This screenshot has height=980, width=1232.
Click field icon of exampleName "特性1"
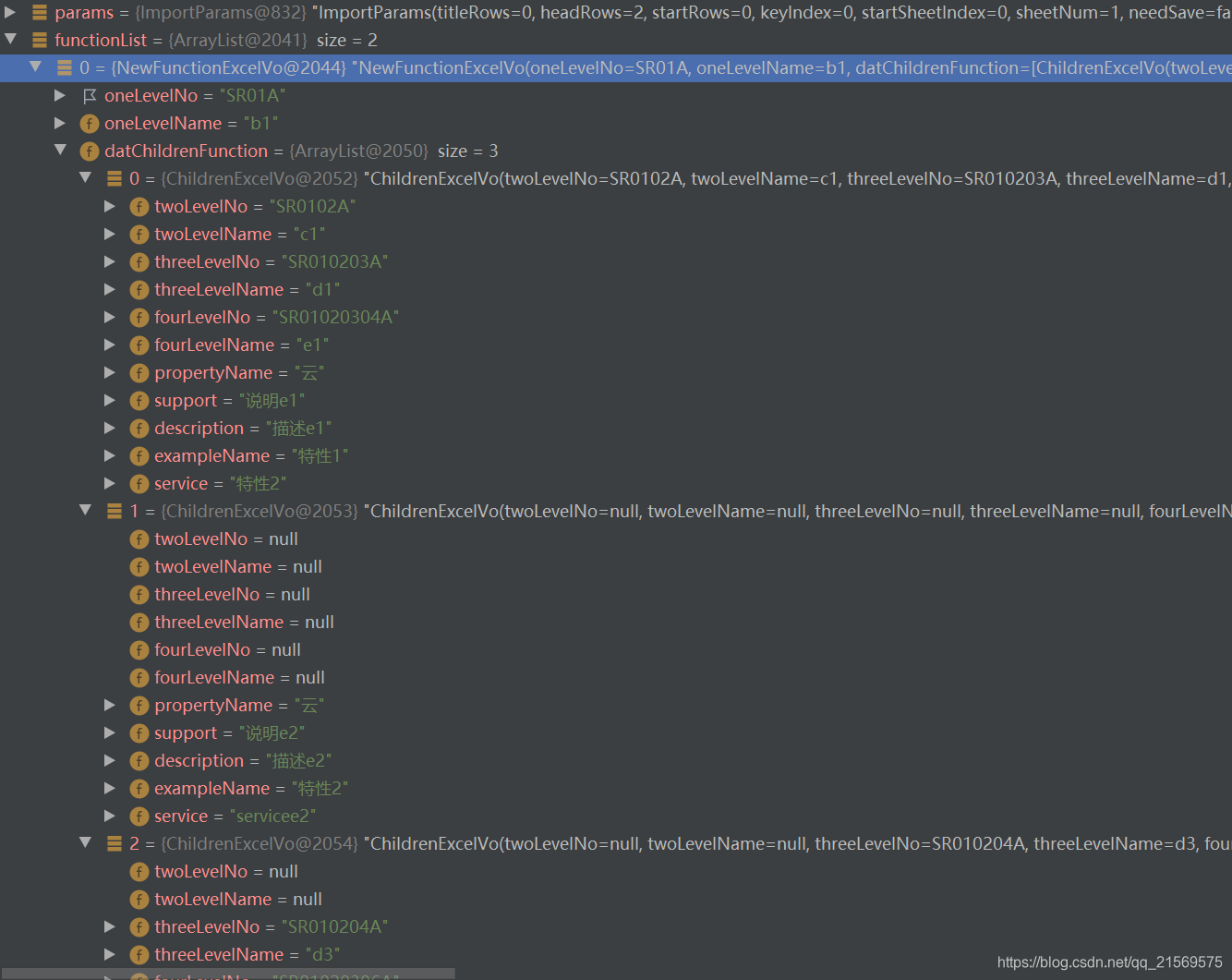pyautogui.click(x=139, y=456)
